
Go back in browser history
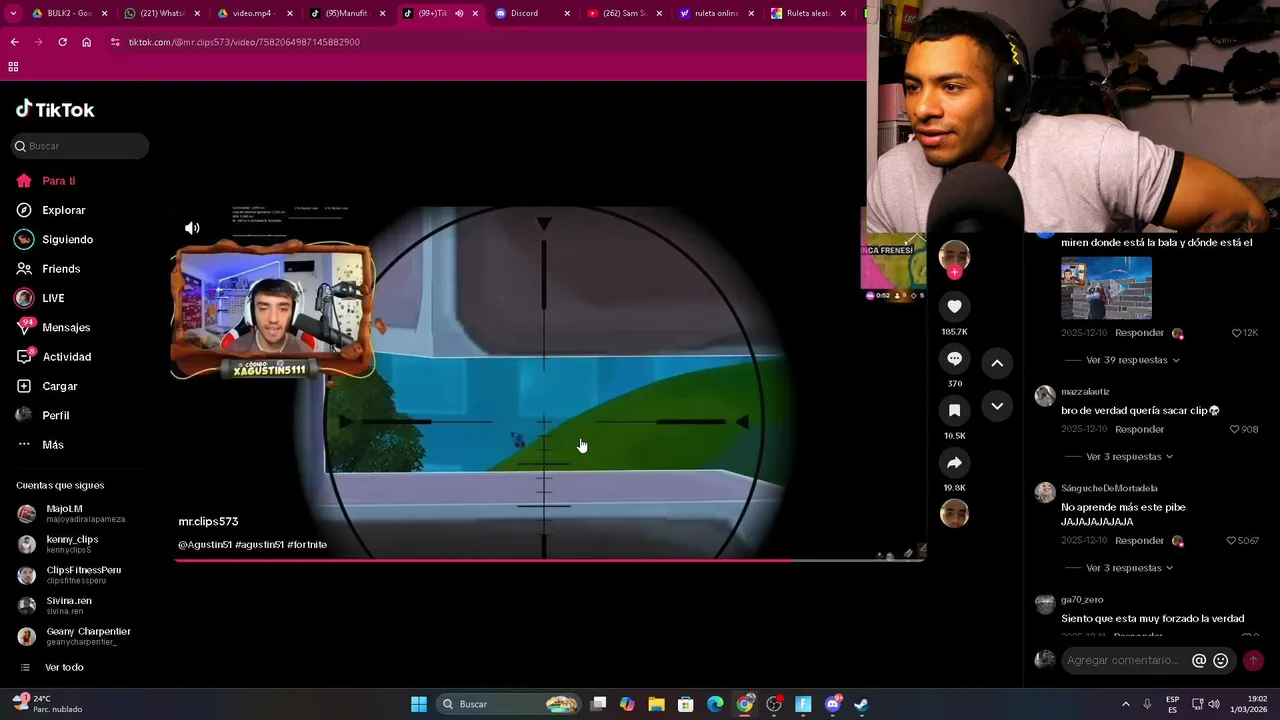[14, 42]
